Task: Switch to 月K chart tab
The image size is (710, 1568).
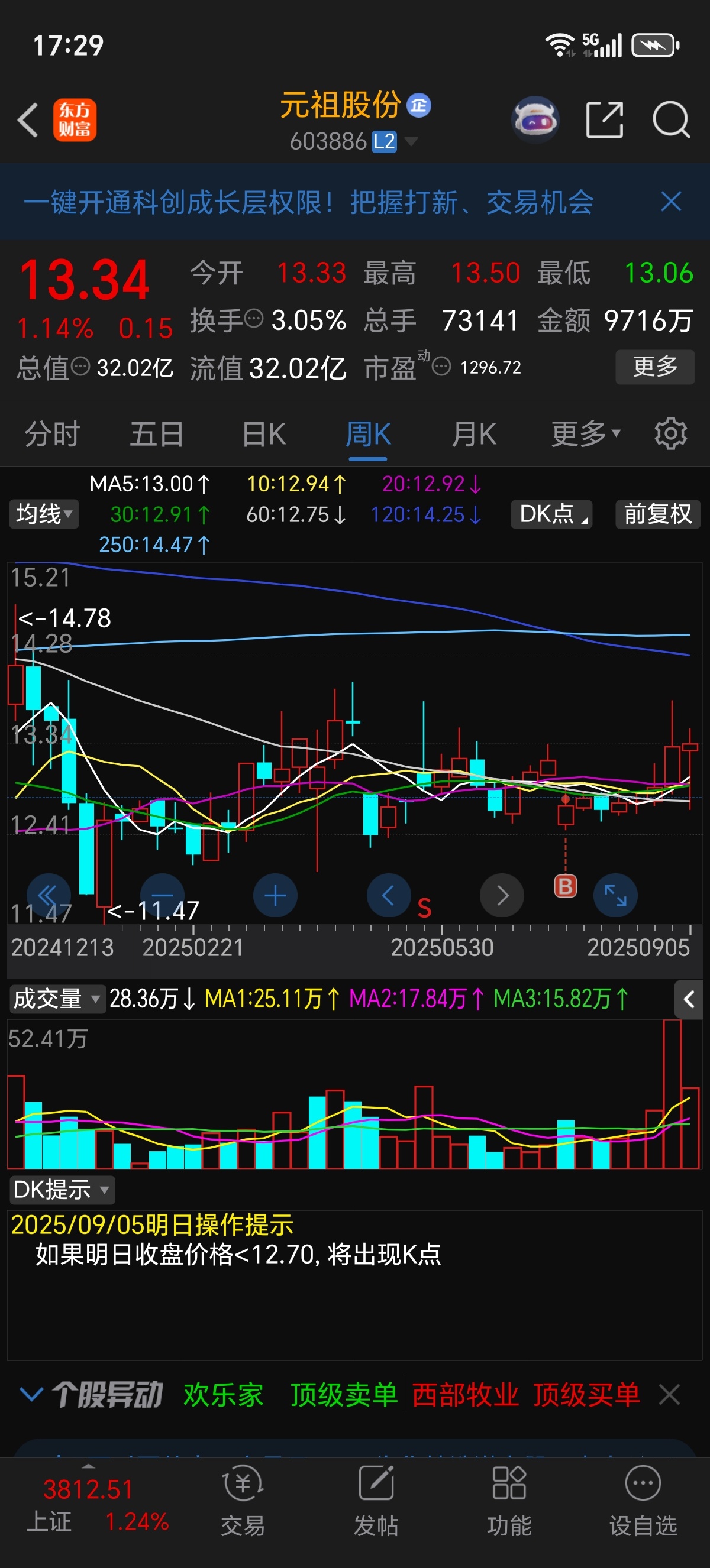Action: [x=474, y=435]
